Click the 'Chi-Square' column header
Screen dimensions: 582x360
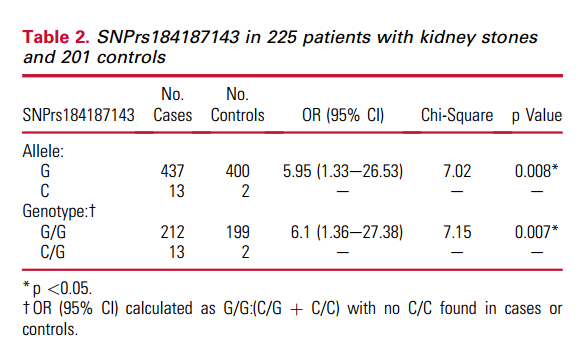click(457, 115)
